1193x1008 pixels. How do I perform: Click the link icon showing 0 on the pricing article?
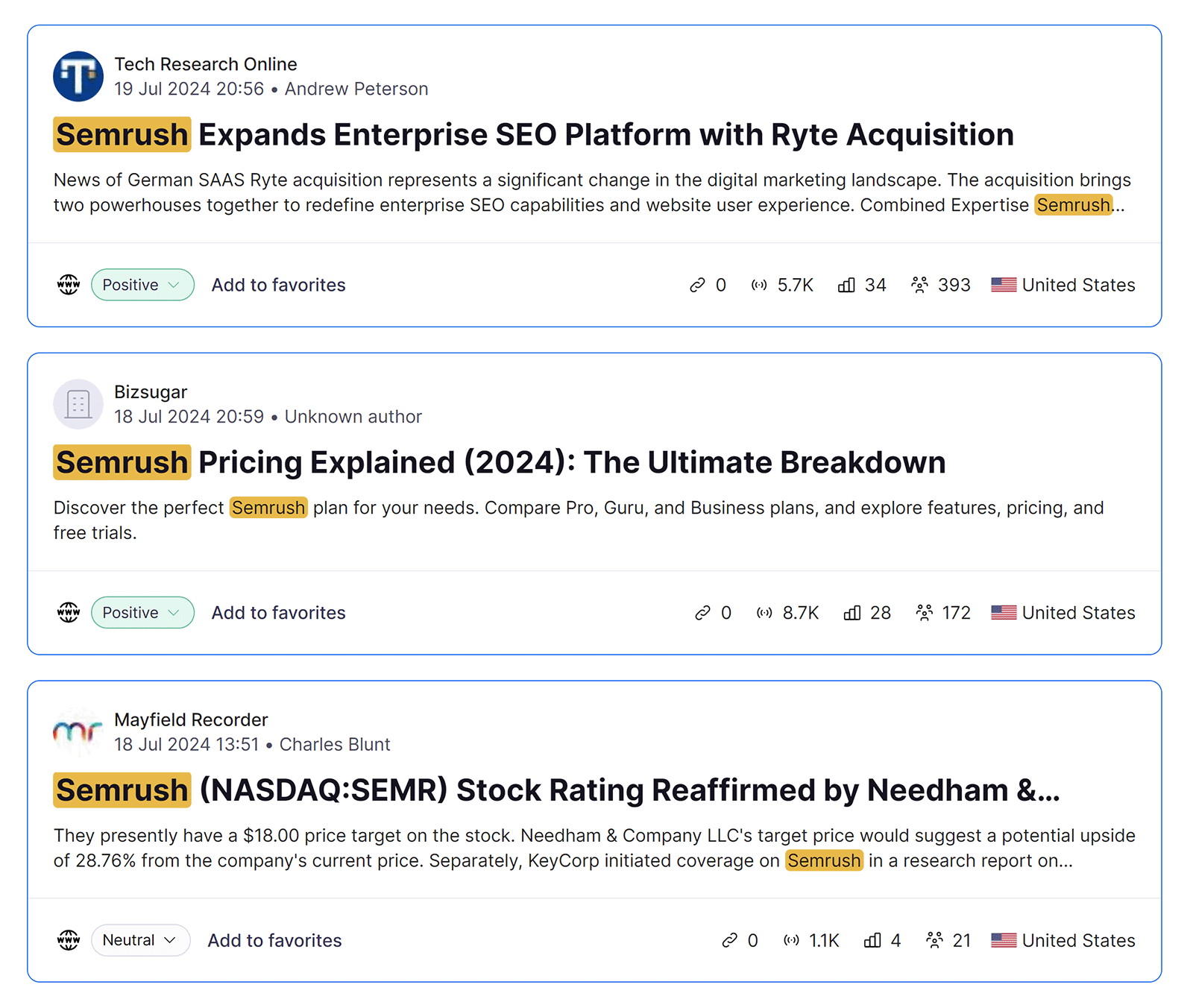tap(701, 612)
